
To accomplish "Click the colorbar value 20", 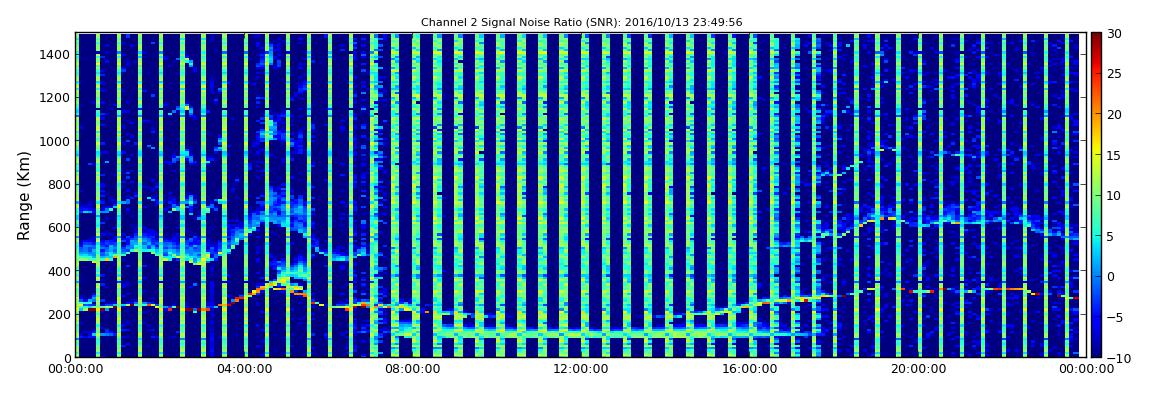I will 1115,114.
